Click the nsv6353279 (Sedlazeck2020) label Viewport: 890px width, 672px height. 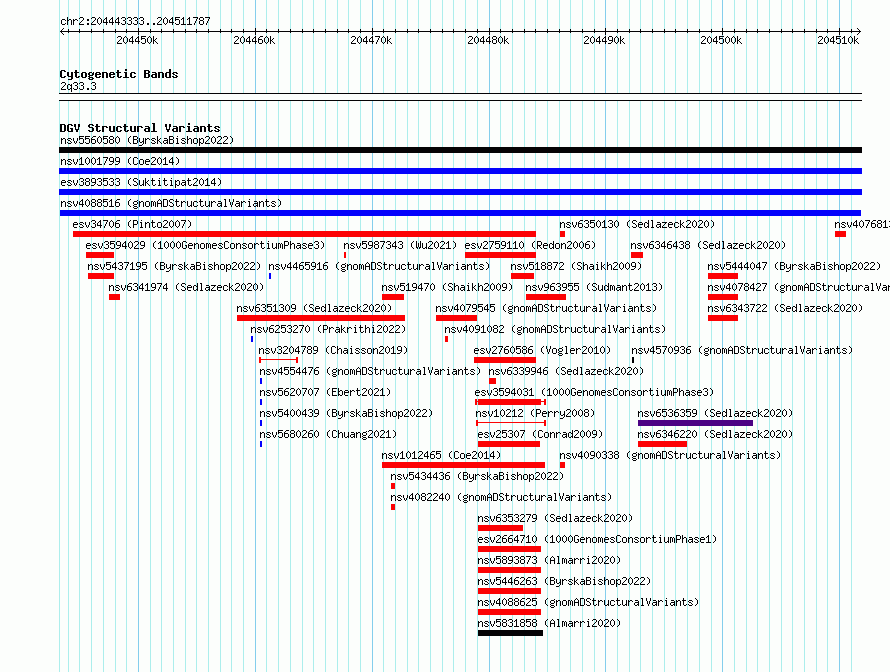555,518
